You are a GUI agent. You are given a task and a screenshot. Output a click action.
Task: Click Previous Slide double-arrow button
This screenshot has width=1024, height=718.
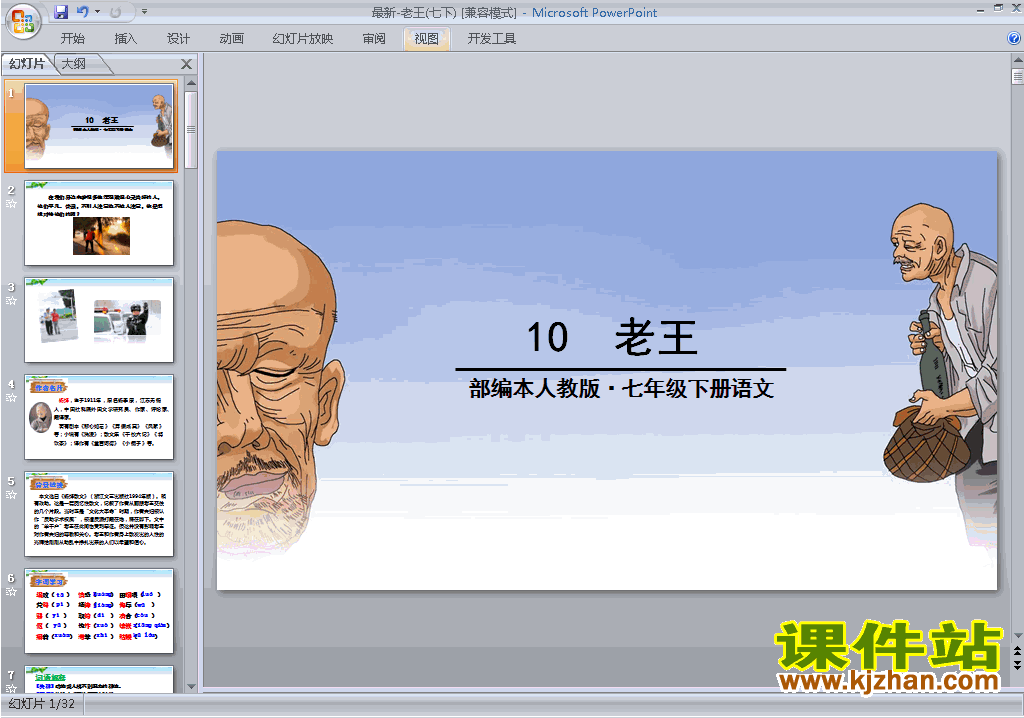click(1017, 651)
